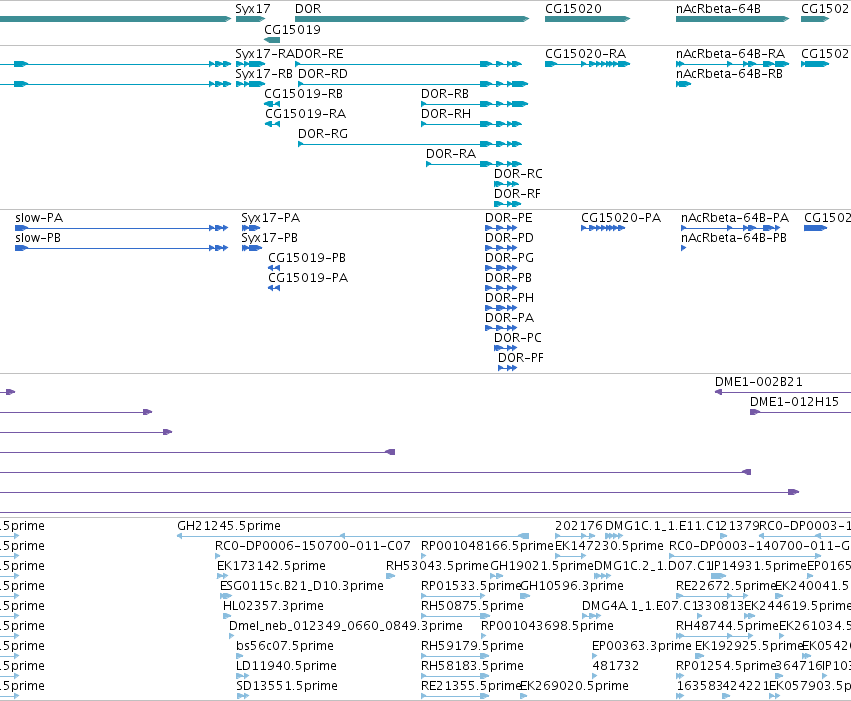Click the DOR-PB protein label
Screen dimensions: 851x701
[x=508, y=278]
